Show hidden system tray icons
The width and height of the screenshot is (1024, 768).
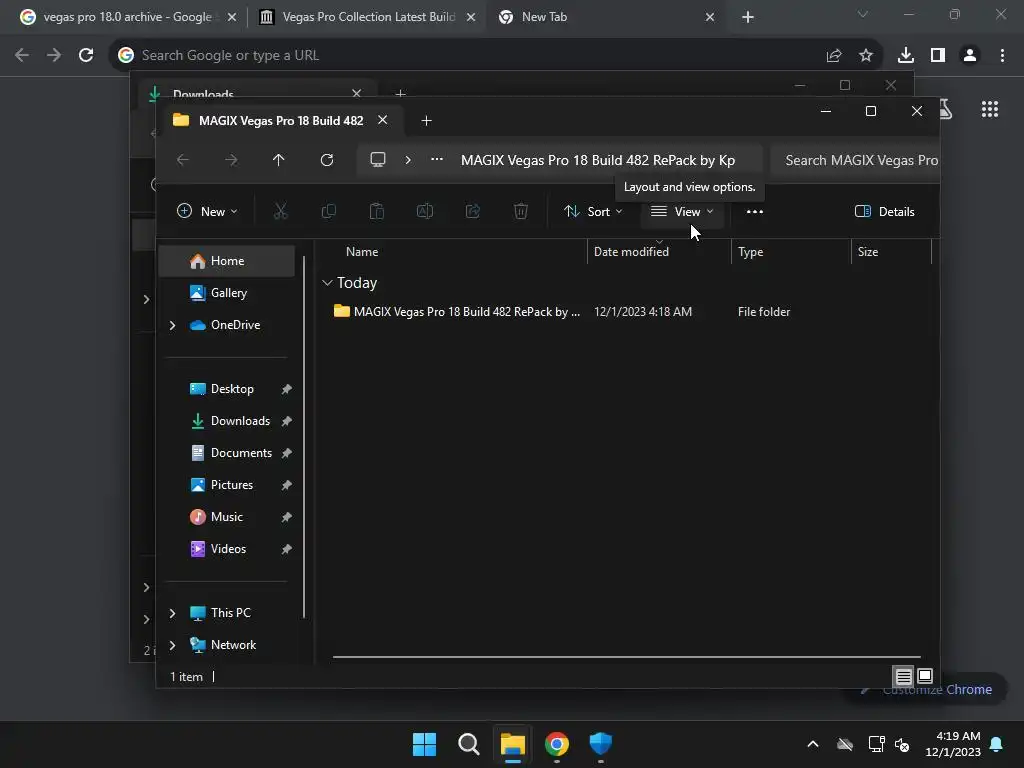813,744
